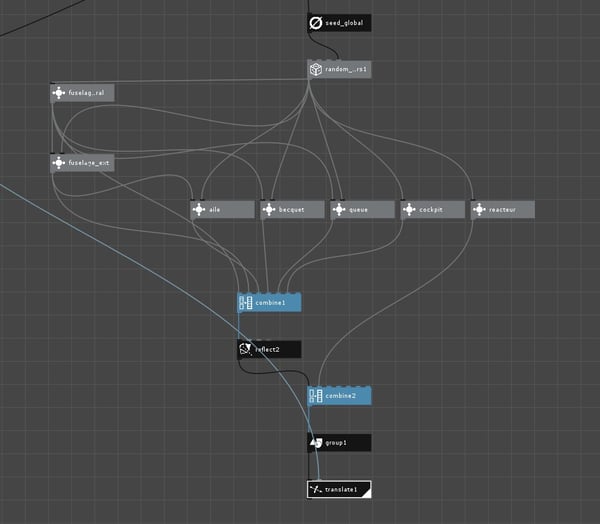
Task: Select the reacteur node
Action: 503,210
